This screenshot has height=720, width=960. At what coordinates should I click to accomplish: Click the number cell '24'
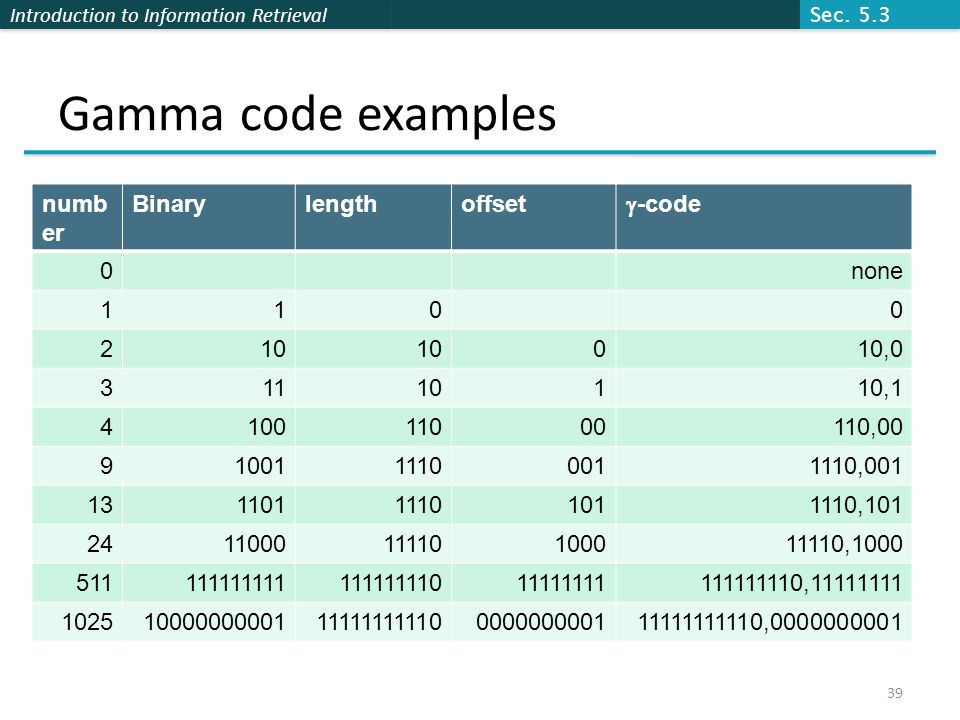pos(77,544)
